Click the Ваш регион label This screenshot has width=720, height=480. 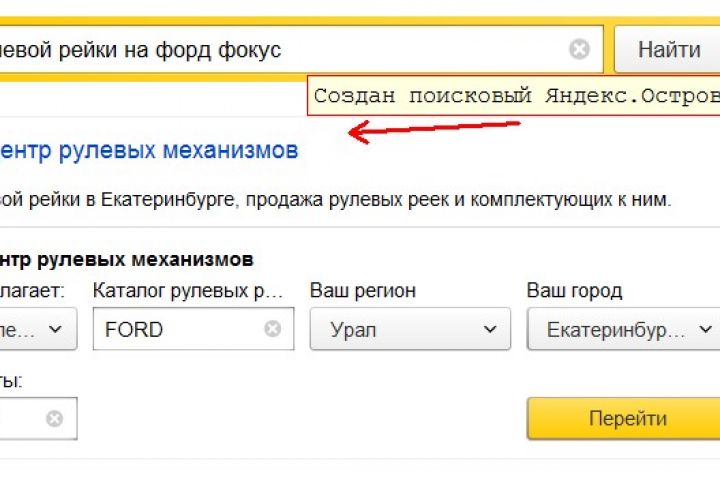pos(363,291)
